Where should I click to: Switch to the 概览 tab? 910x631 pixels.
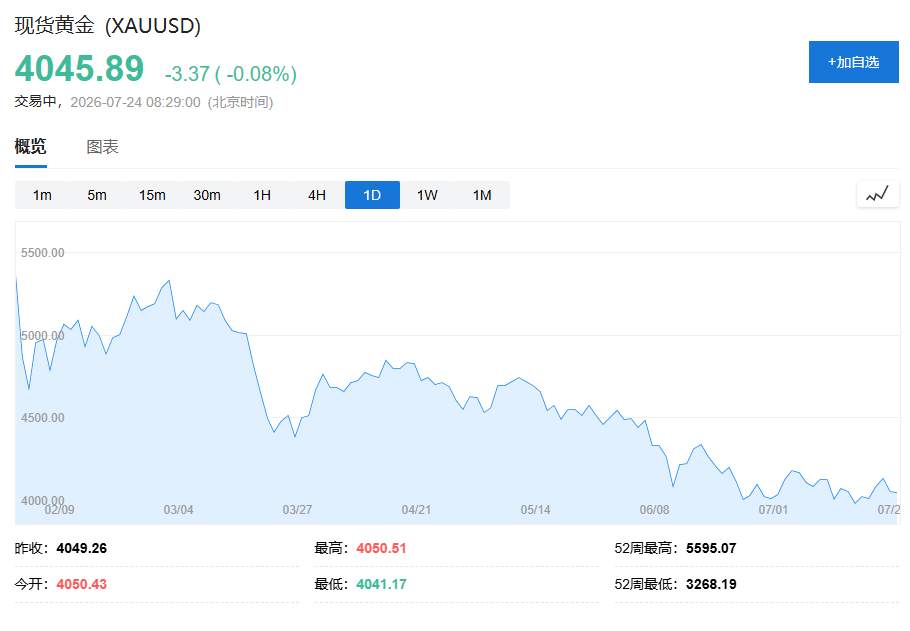[x=30, y=146]
